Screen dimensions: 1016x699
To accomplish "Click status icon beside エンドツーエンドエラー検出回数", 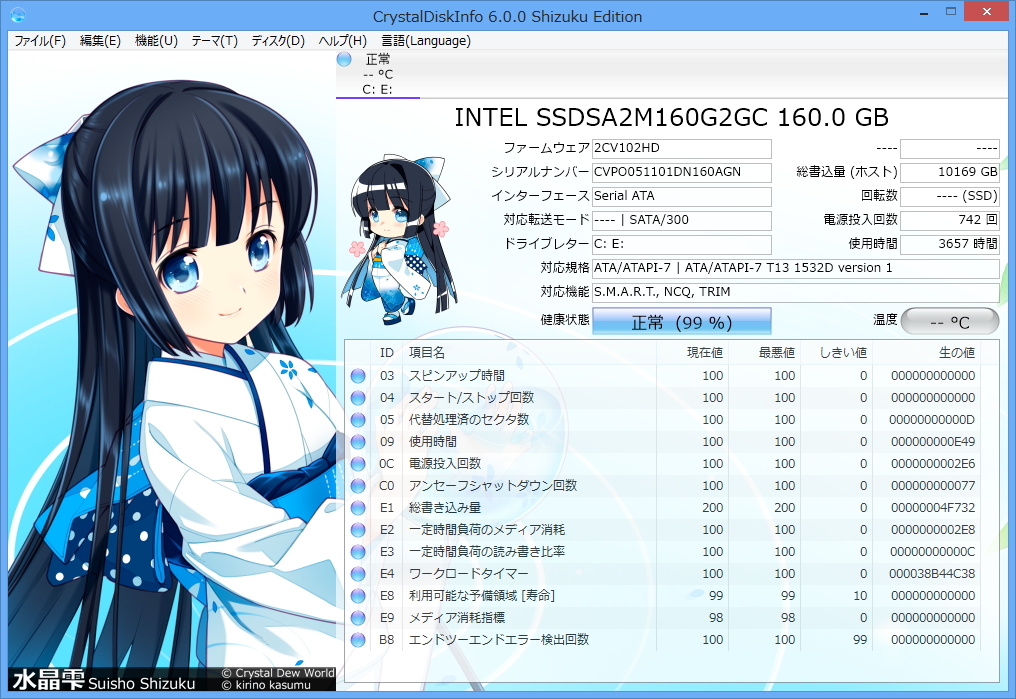I will pyautogui.click(x=357, y=640).
